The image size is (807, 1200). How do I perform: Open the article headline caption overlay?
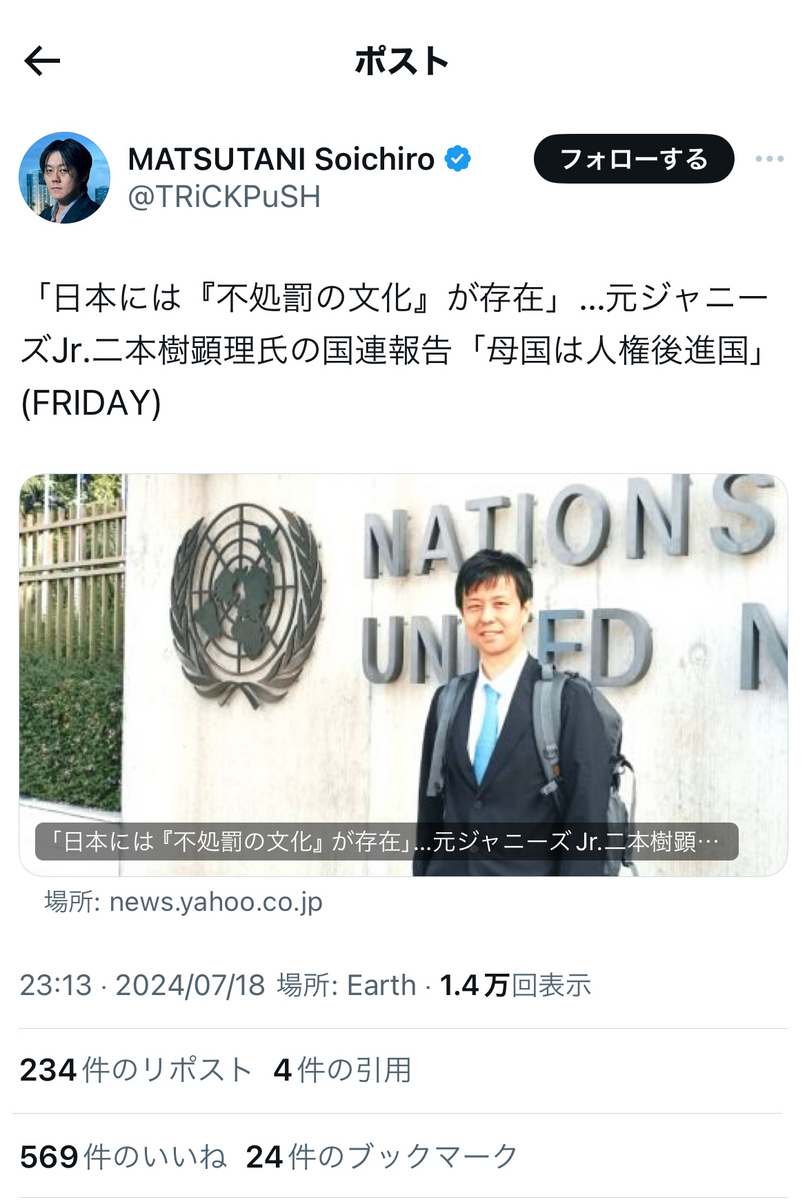[386, 842]
